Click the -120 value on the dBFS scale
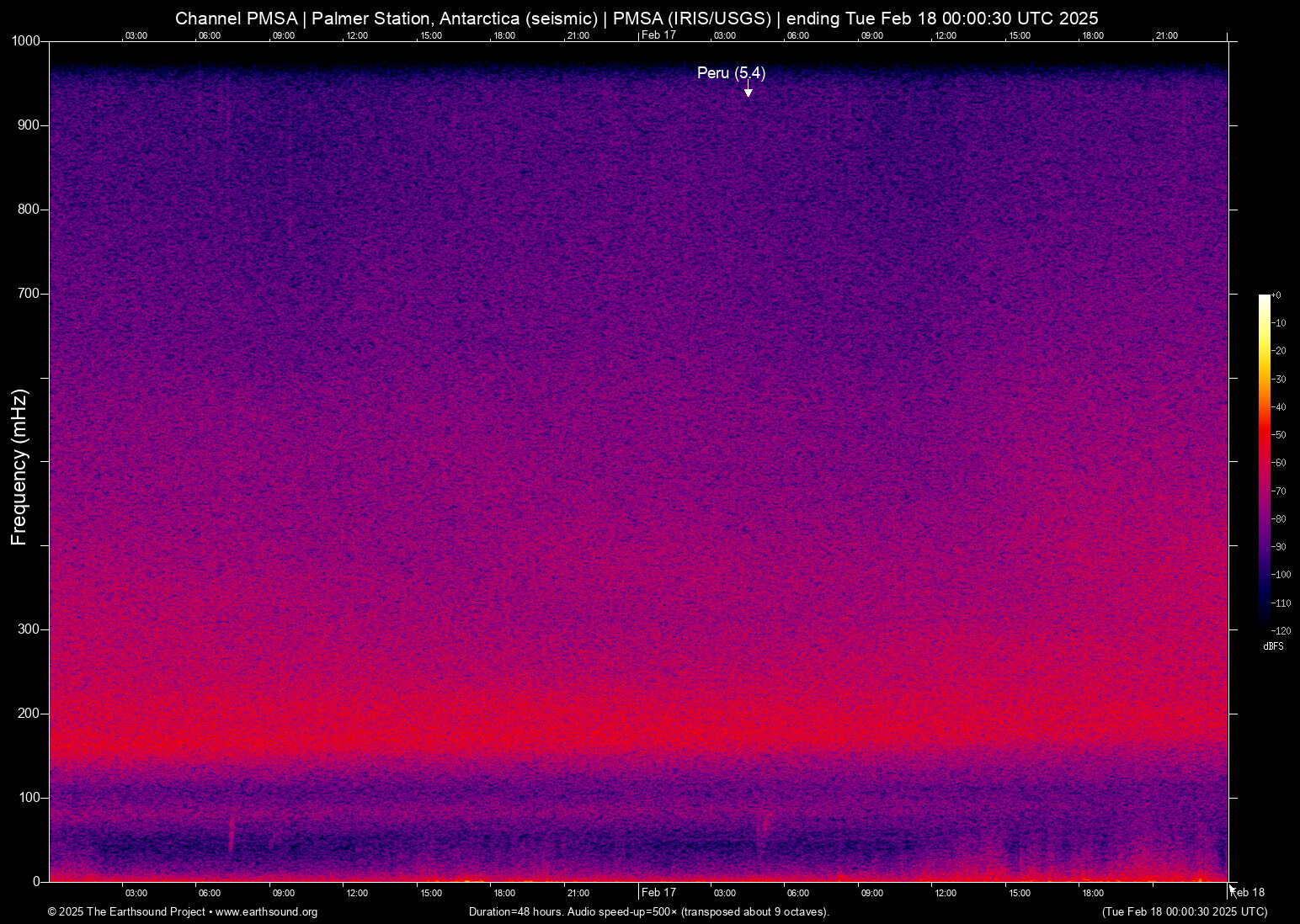The image size is (1300, 924). [1281, 630]
